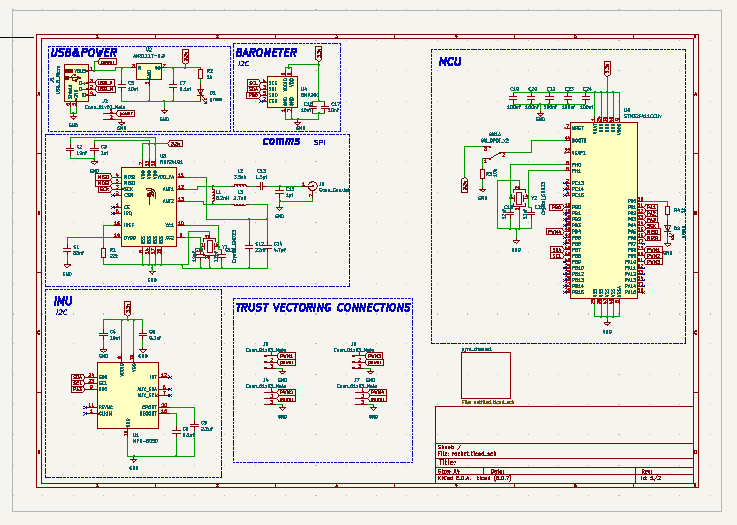This screenshot has width=737, height=525.
Task: Select resistor R2 above LED D1
Action: tap(201, 74)
